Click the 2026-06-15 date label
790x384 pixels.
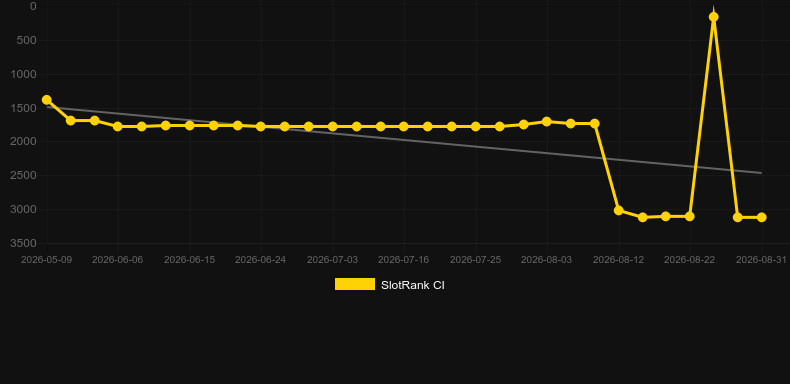pos(189,260)
